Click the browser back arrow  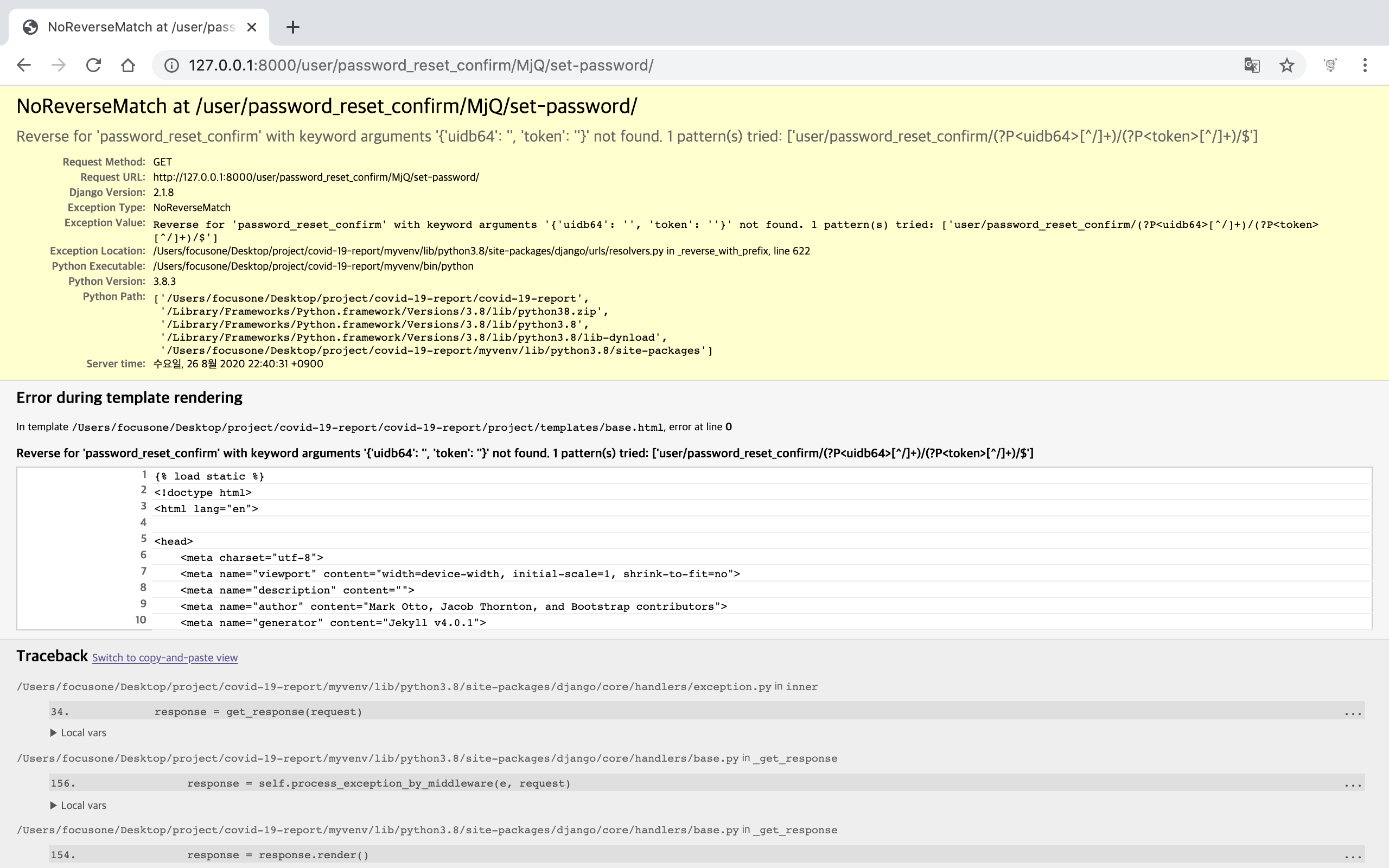click(23, 65)
